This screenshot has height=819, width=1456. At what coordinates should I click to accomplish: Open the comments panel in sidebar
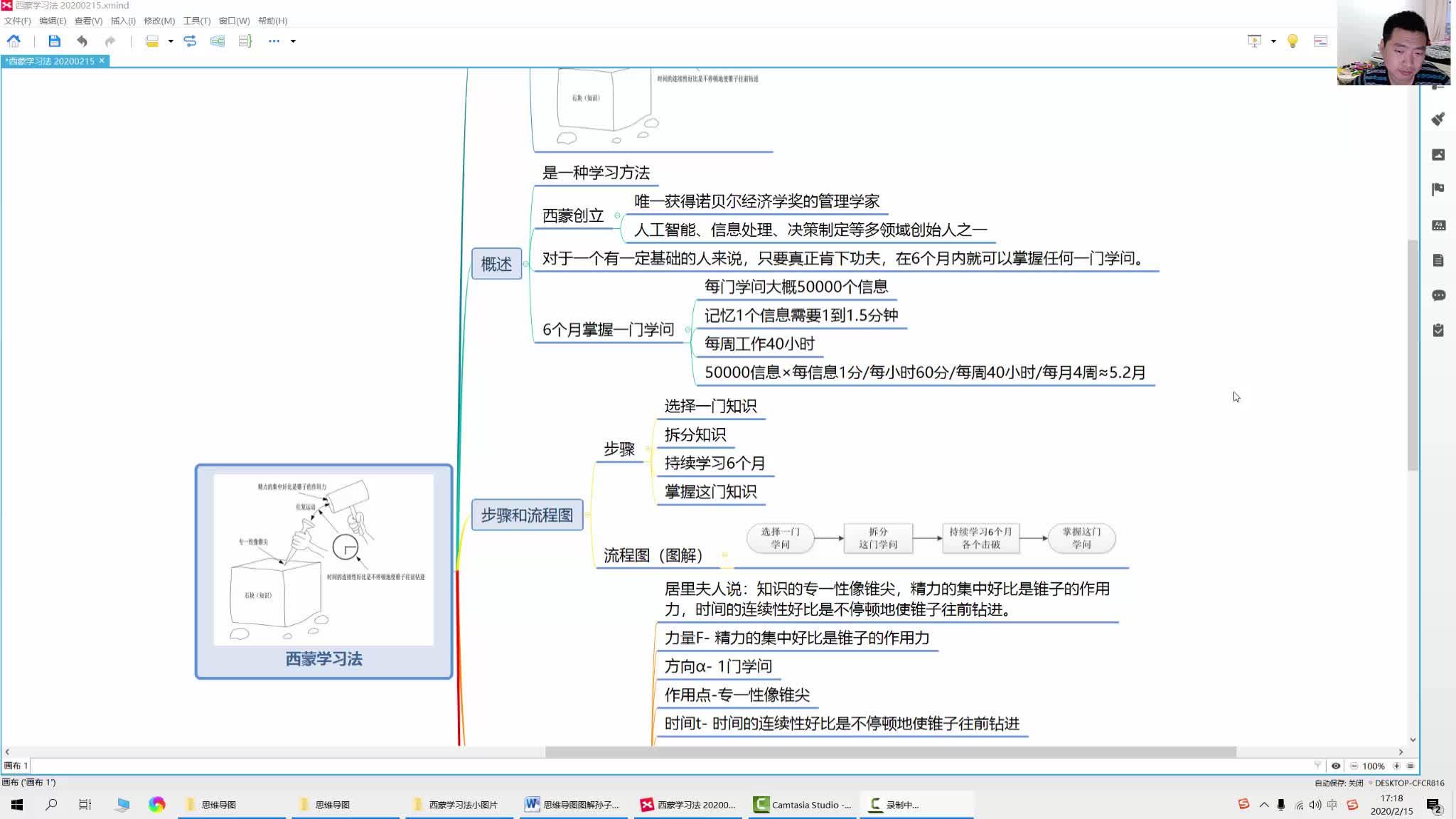click(1438, 295)
